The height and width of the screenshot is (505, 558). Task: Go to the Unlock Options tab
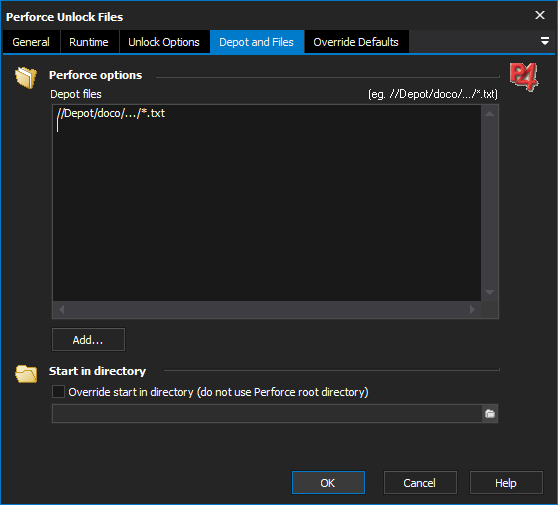coord(164,42)
